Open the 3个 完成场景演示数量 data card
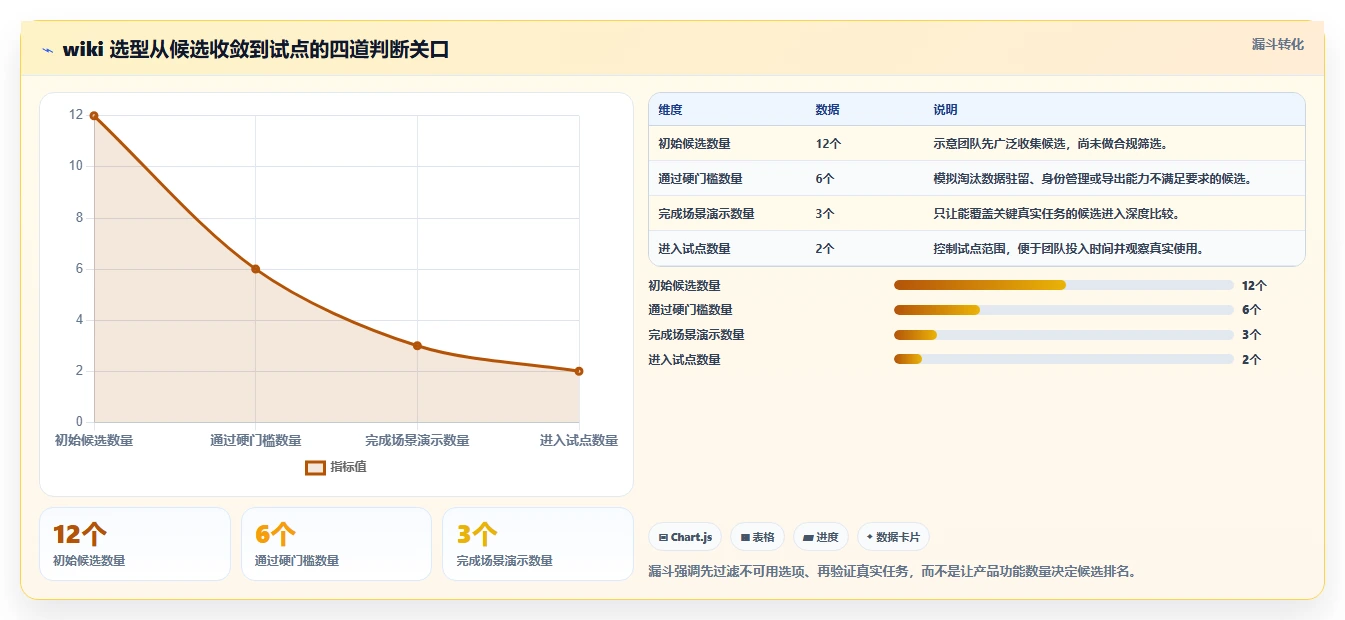 coord(538,544)
